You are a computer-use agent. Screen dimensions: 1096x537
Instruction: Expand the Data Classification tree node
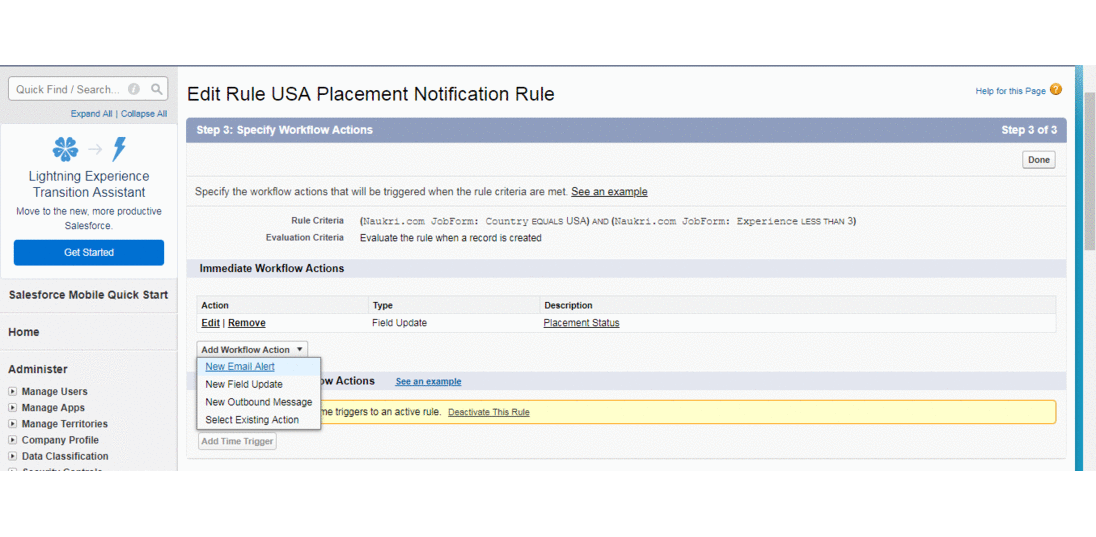click(x=13, y=456)
